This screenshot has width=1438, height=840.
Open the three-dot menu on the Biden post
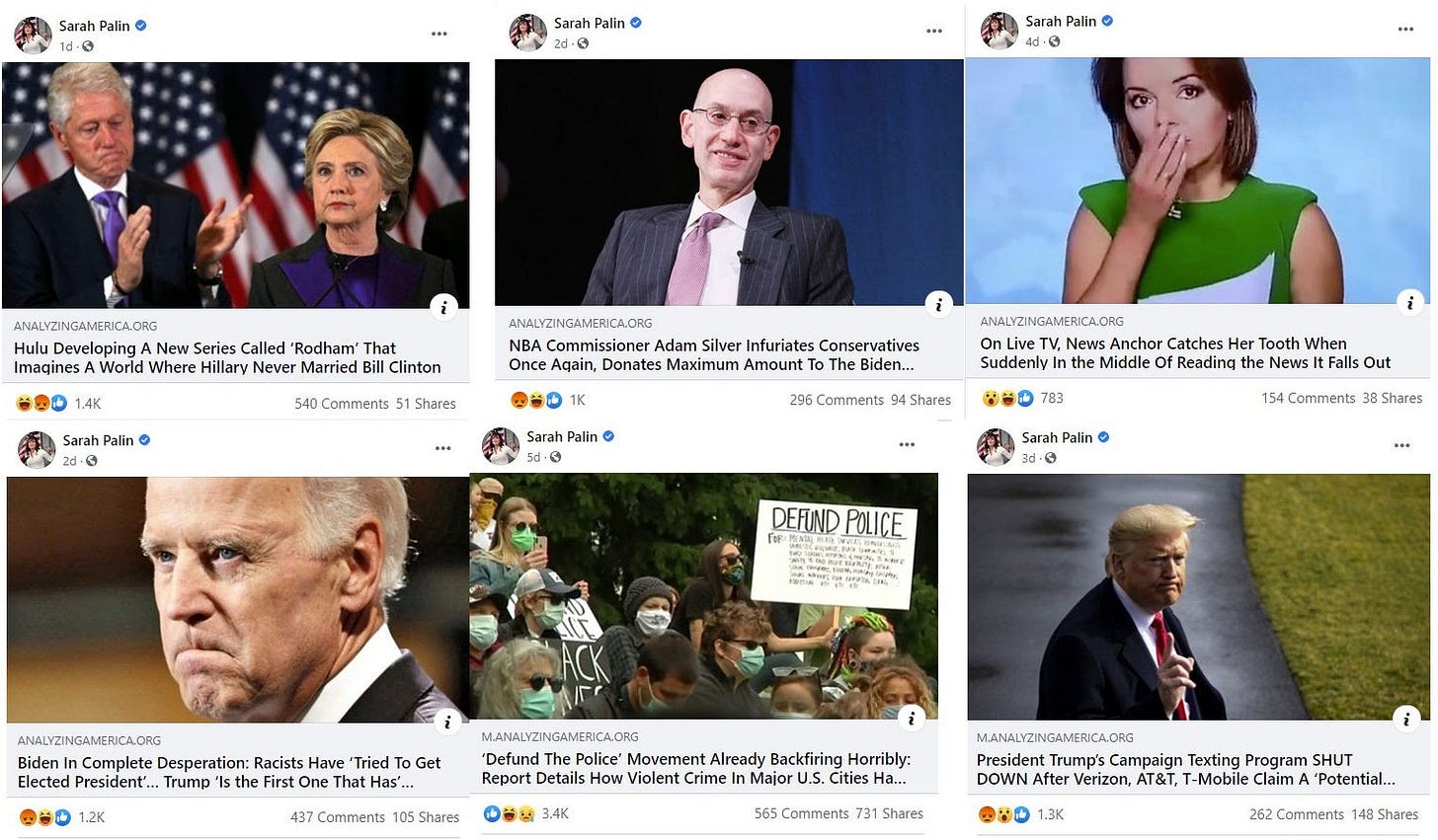click(x=443, y=448)
